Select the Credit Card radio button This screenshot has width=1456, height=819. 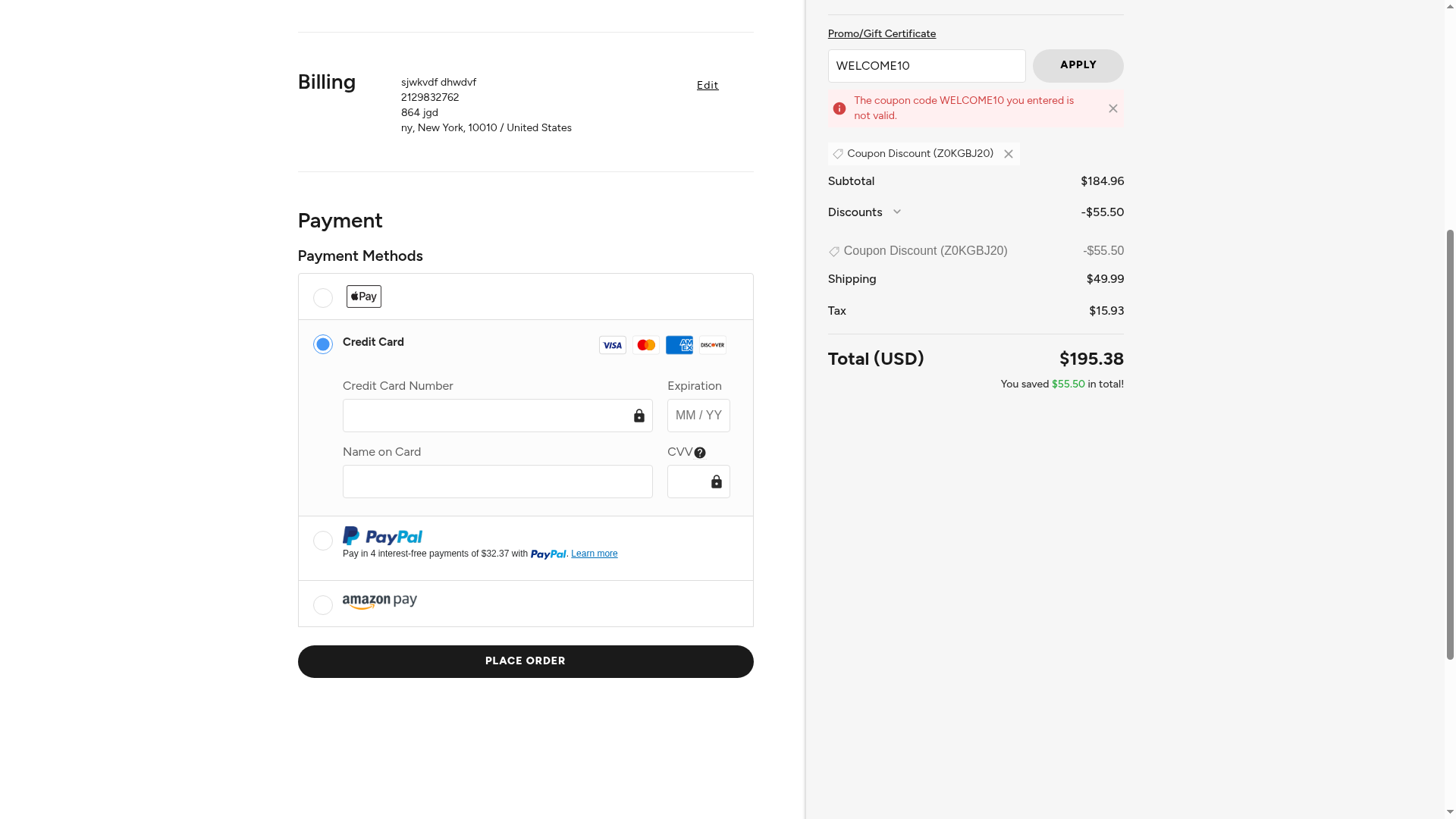[322, 344]
